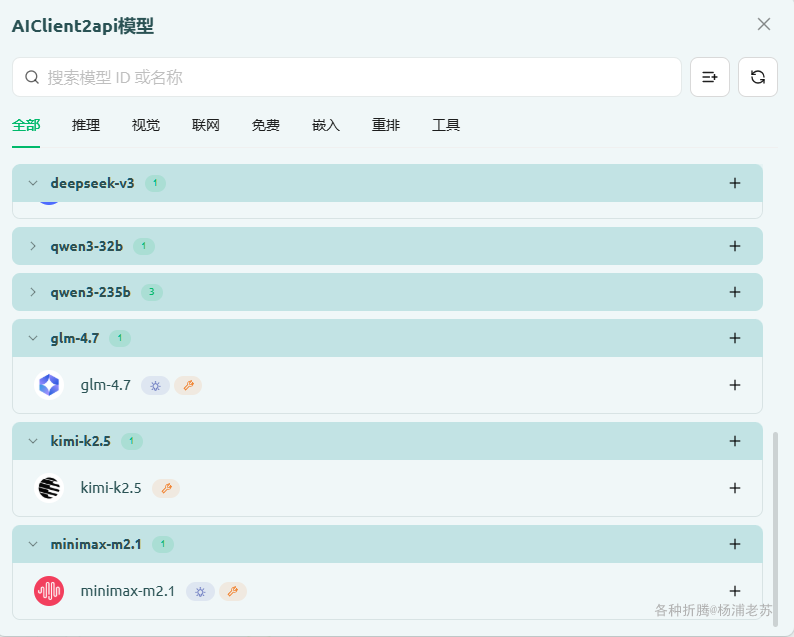Add all qwen3-32b group models
Screen dimensions: 794x637
[x=735, y=246]
